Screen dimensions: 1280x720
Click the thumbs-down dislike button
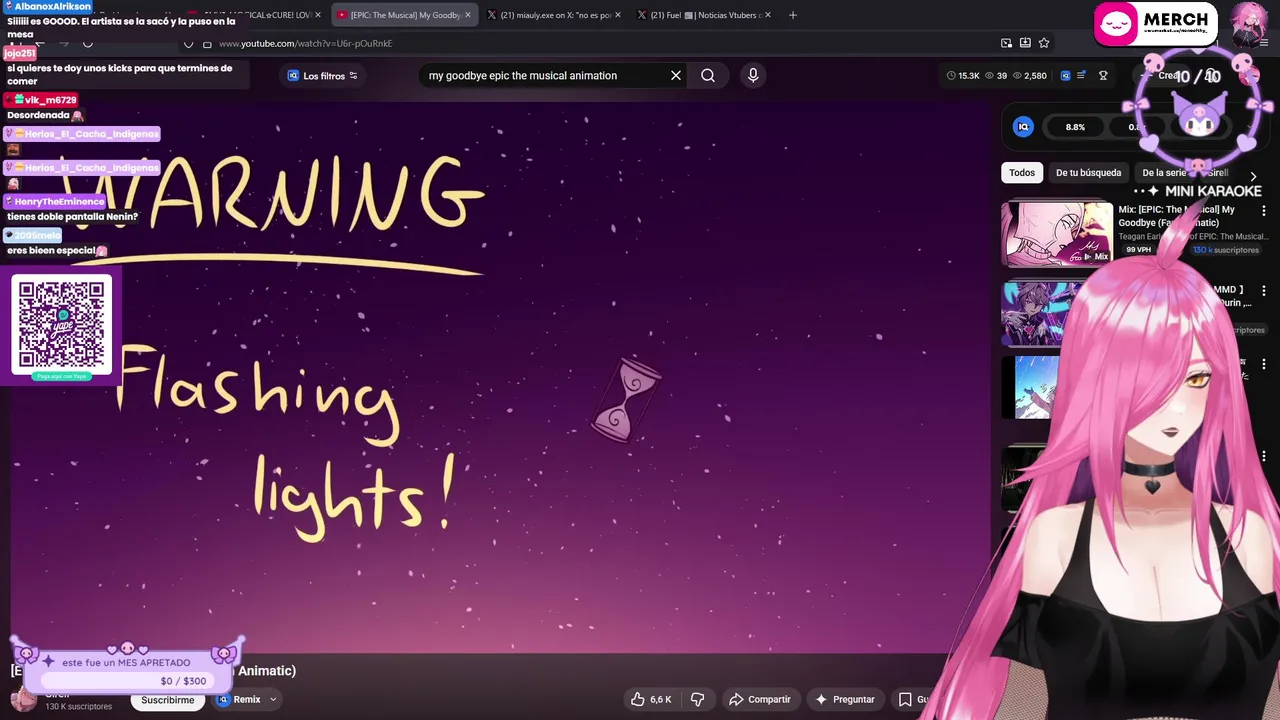(698, 699)
